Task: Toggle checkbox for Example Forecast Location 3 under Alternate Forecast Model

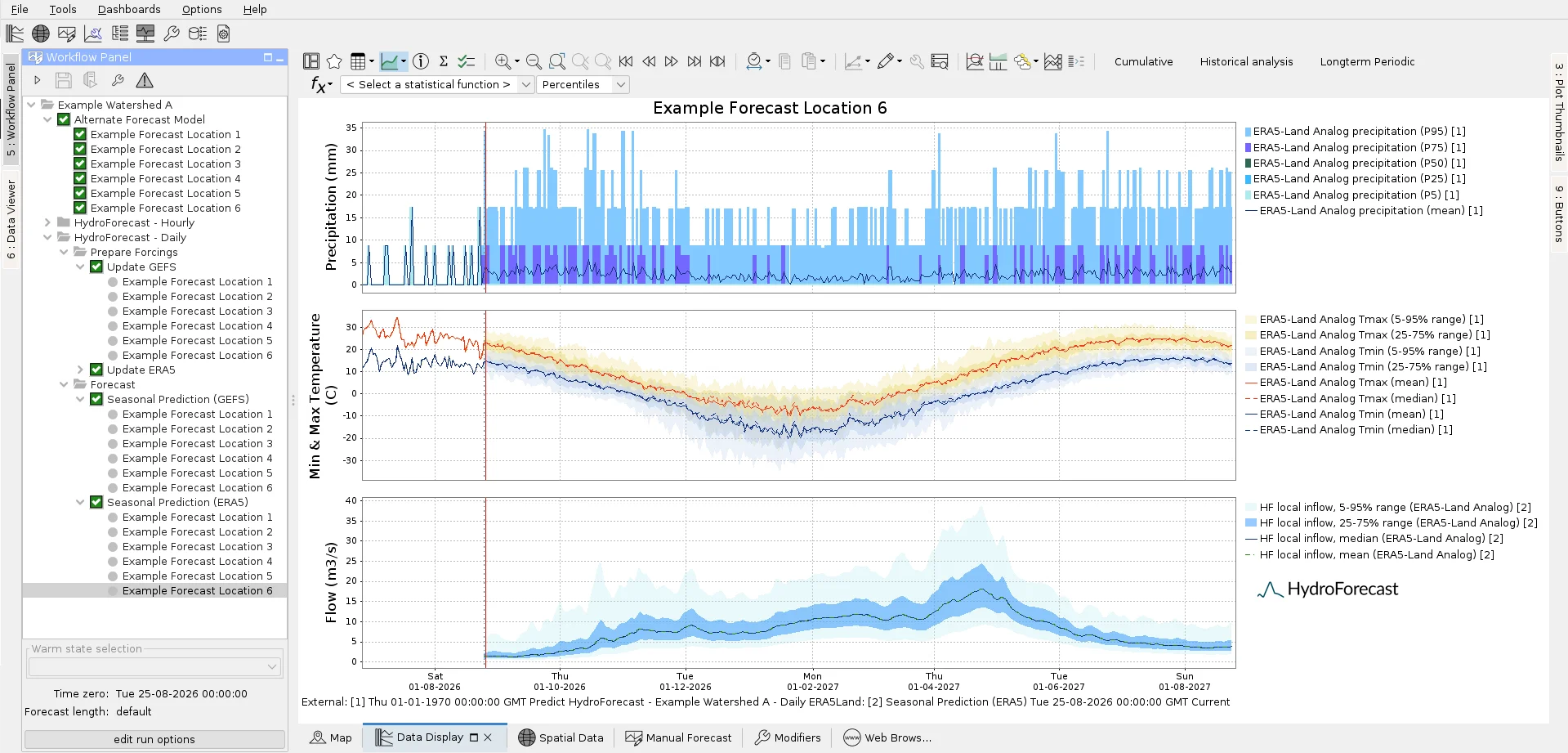Action: tap(80, 164)
